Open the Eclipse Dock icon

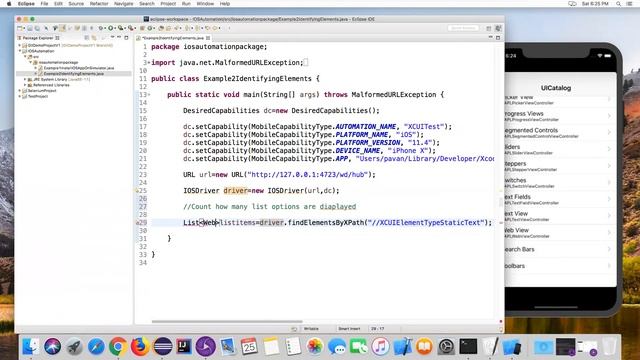[162, 347]
